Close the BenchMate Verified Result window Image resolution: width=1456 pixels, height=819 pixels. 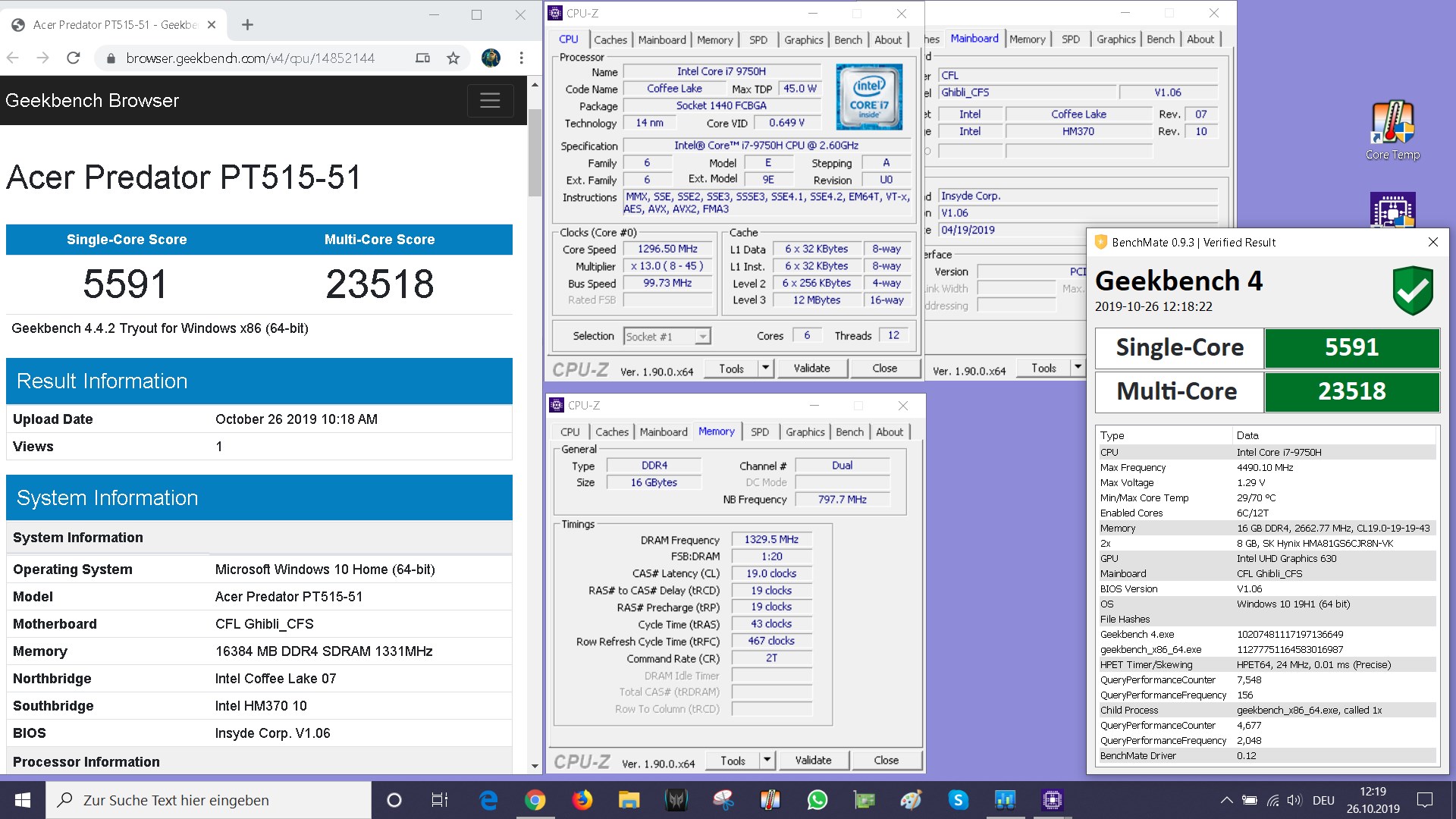1432,243
